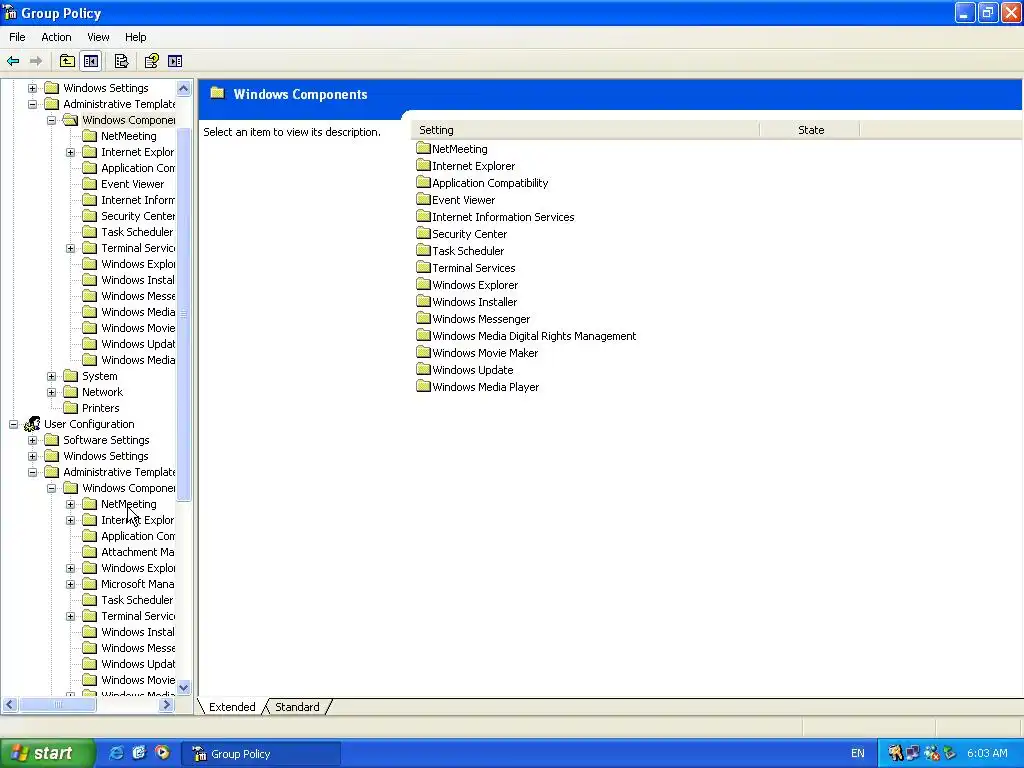The height and width of the screenshot is (768, 1024).
Task: Select Software Settings in the console tree
Action: pyautogui.click(x=106, y=440)
